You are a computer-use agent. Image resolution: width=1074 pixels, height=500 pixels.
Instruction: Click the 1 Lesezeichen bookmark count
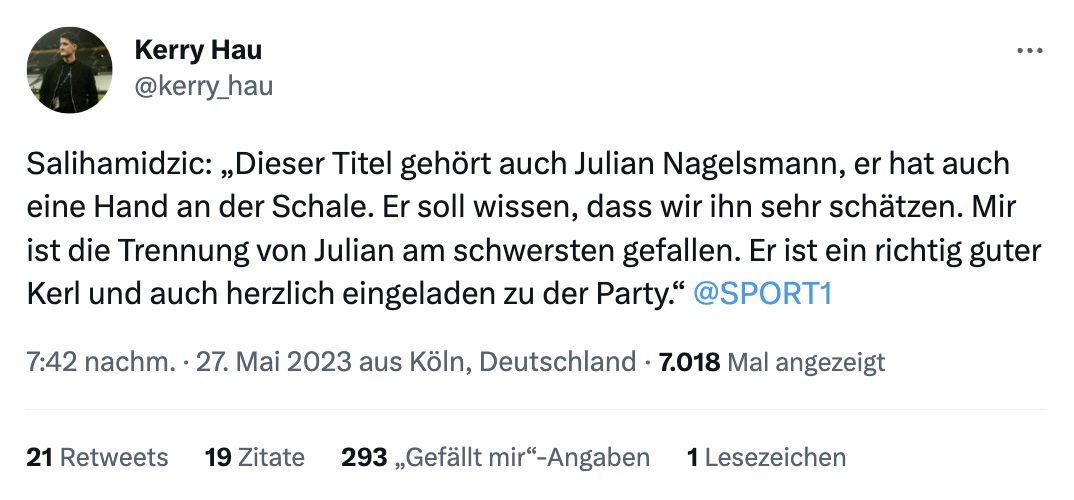click(x=766, y=458)
